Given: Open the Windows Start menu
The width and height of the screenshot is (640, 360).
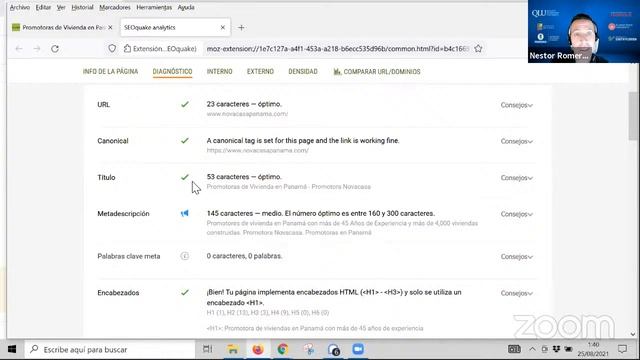Looking at the screenshot, I should coord(12,349).
